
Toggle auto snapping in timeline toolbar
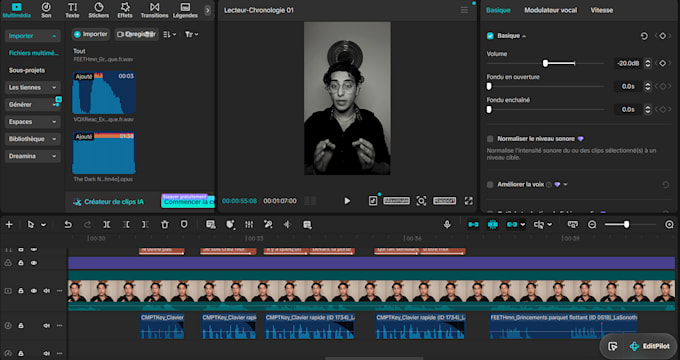[493, 224]
